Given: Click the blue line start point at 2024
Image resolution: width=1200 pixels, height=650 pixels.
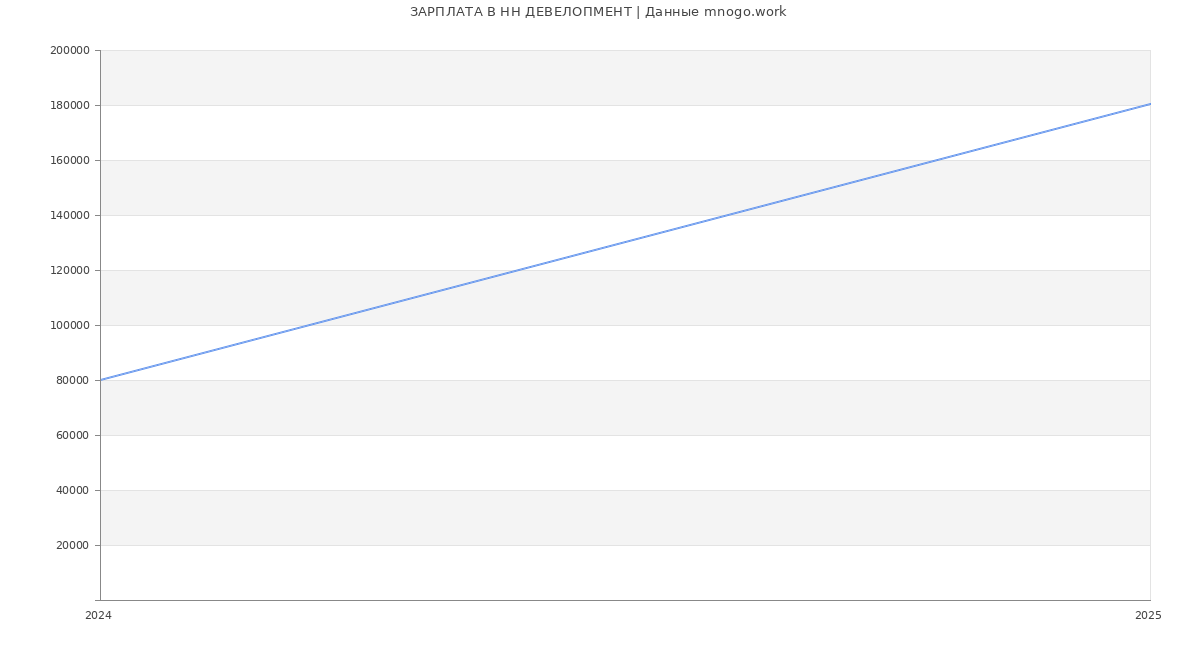Looking at the screenshot, I should [x=101, y=380].
